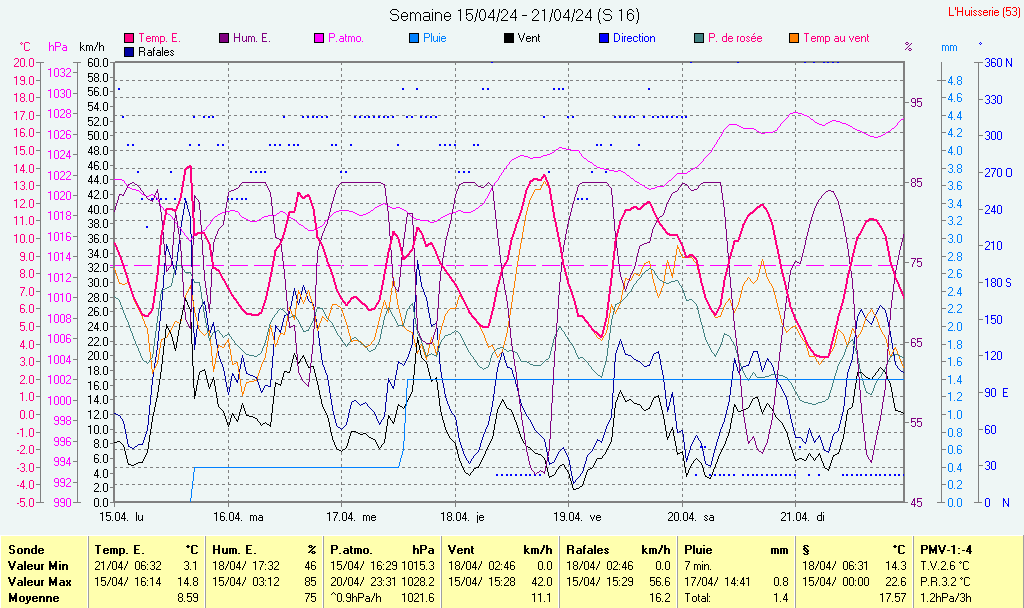
Task: Select the 'Temp. E.' legend label
Action: click(159, 39)
